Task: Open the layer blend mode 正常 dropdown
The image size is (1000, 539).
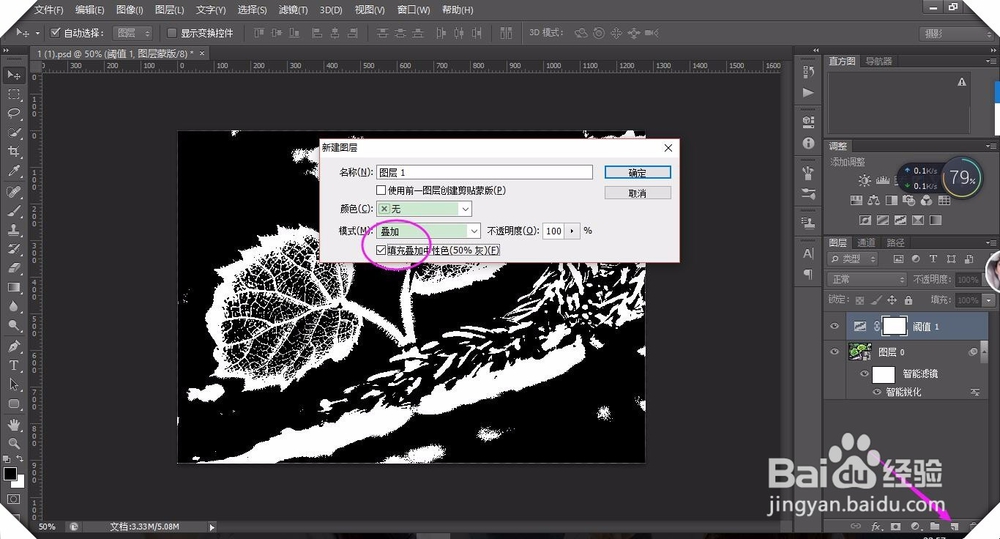Action: pos(867,279)
